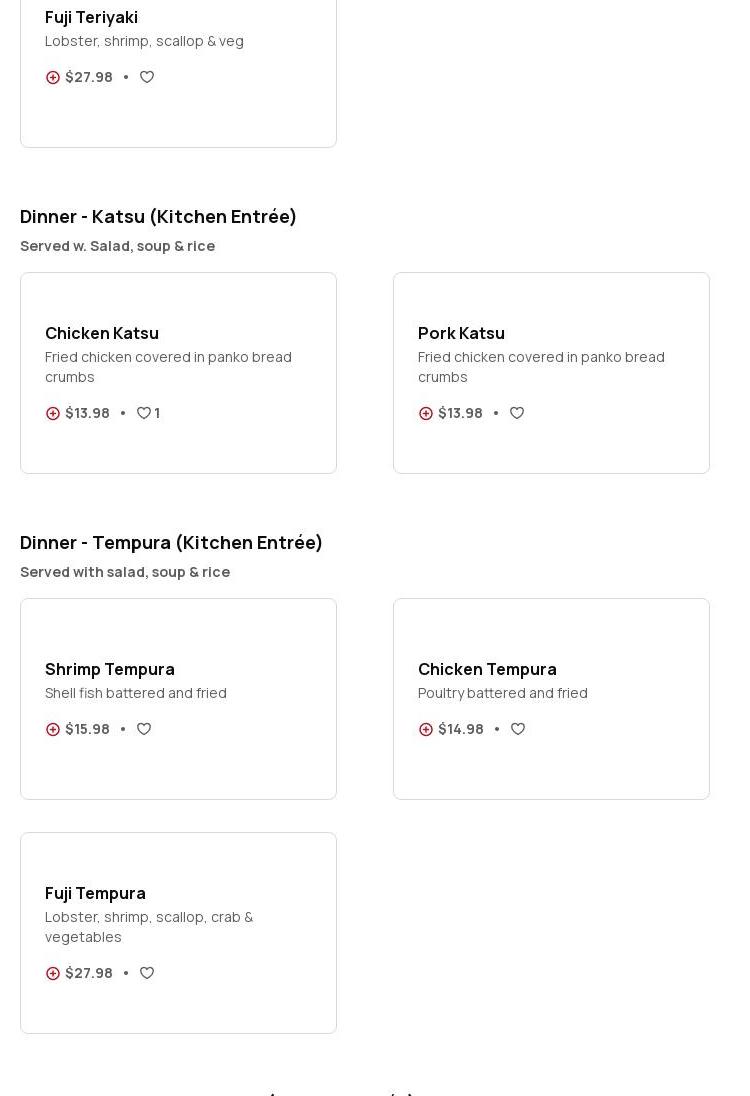Add Shrimp Tempura with plus icon
The image size is (750, 1096).
[x=53, y=729]
